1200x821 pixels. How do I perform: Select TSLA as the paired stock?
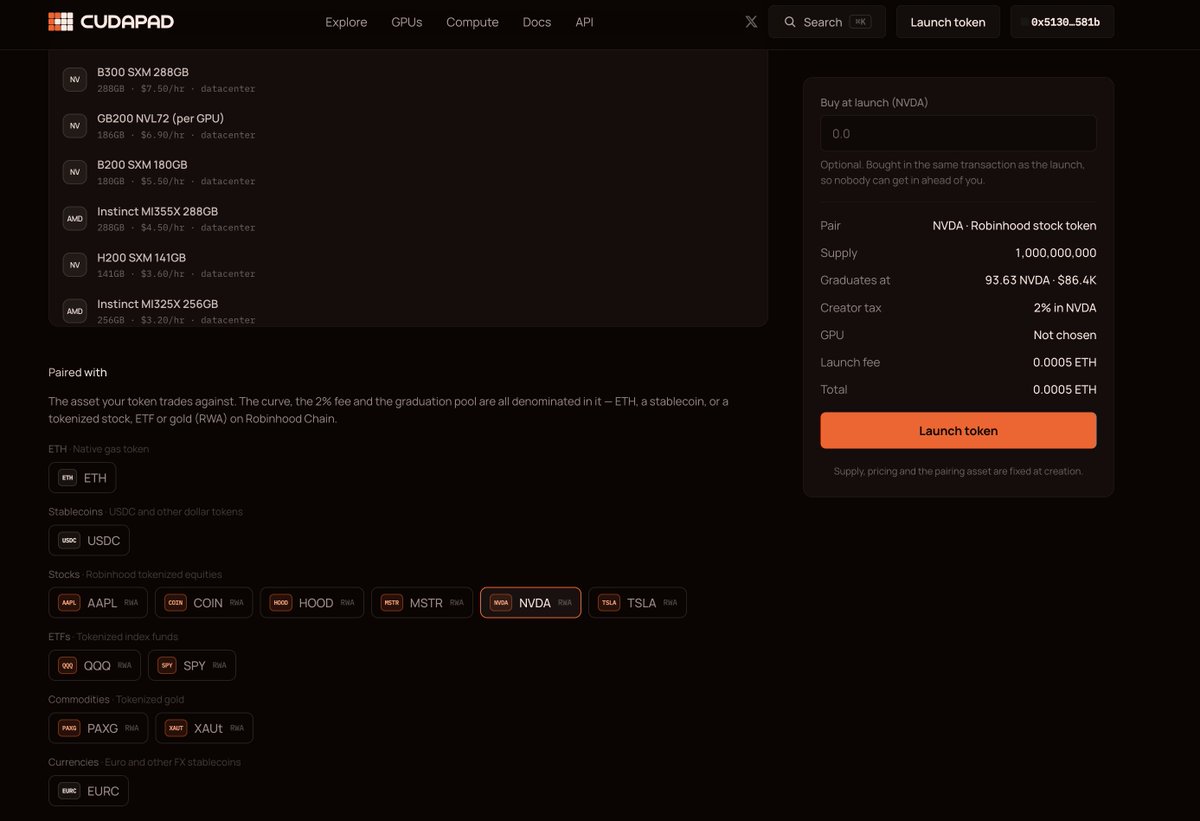tap(638, 603)
